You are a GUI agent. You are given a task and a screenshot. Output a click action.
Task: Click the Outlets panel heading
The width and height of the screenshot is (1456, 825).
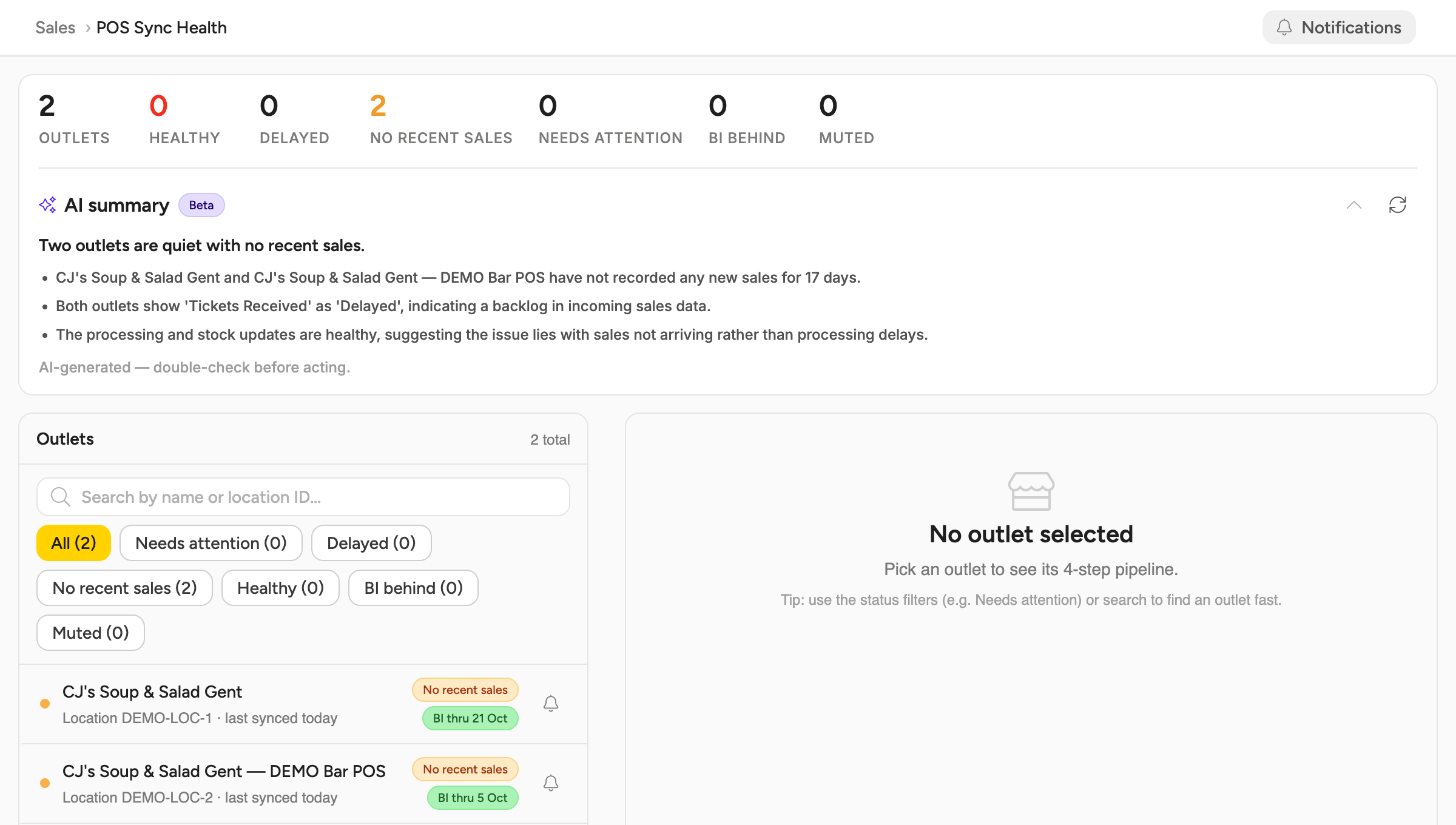tap(65, 439)
